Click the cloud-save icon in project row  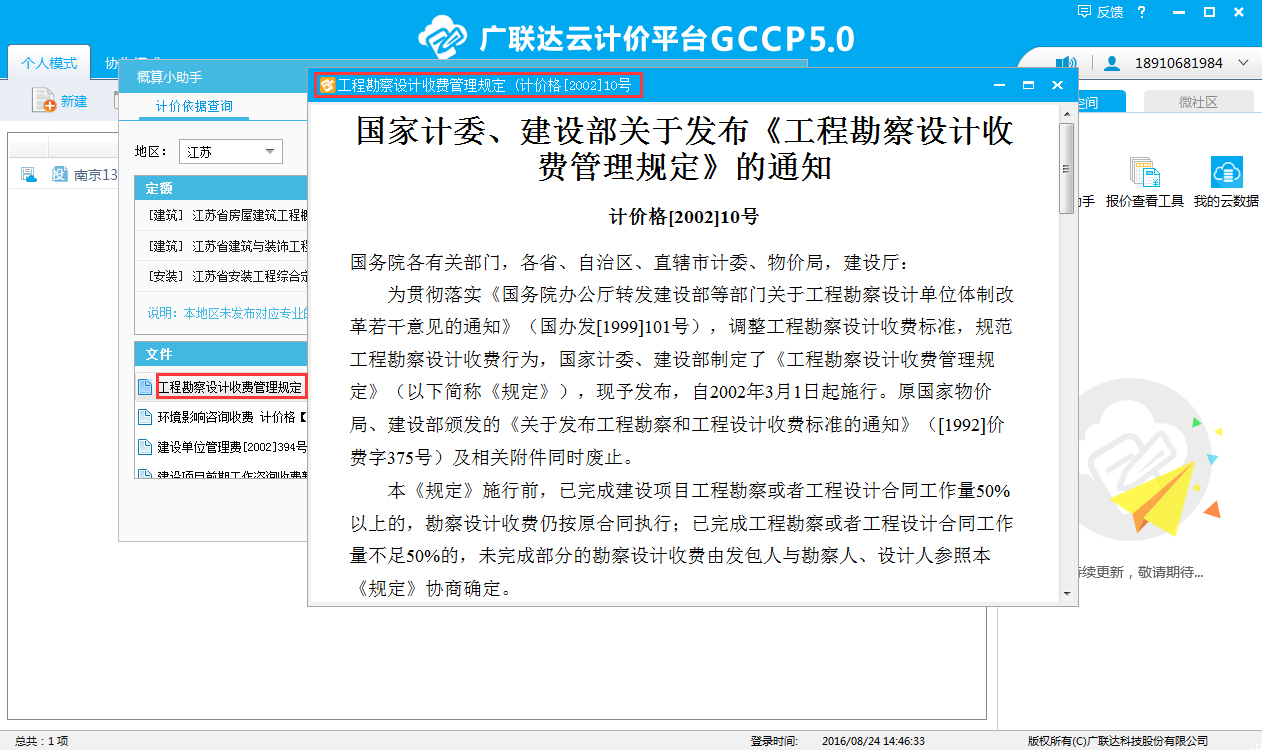pyautogui.click(x=28, y=175)
